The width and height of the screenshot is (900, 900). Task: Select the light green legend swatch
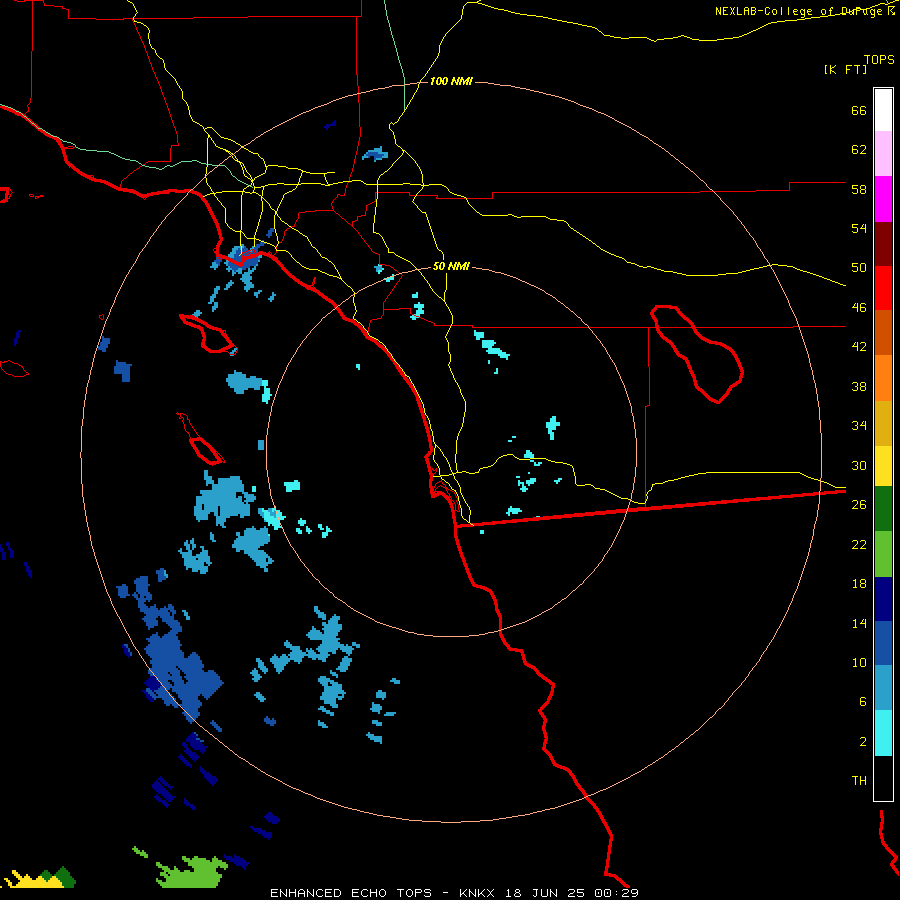883,554
